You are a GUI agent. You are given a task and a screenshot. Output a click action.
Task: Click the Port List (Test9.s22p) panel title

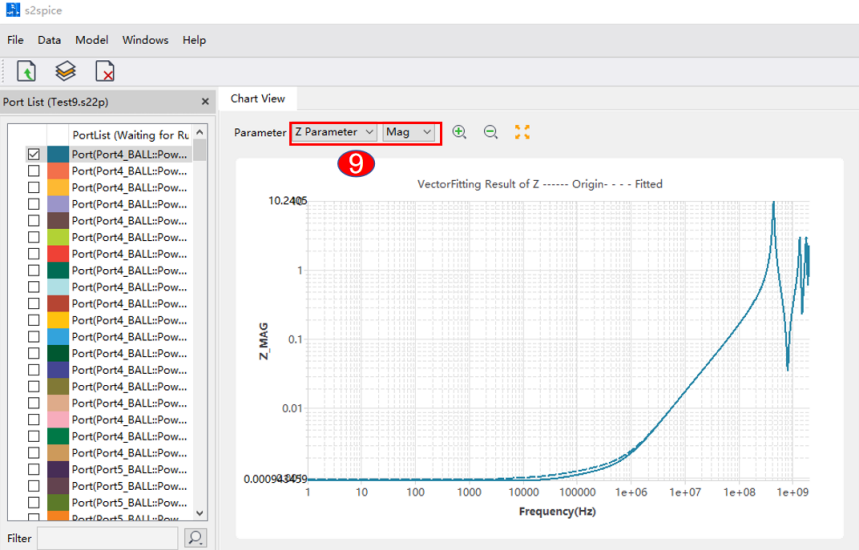[x=55, y=102]
